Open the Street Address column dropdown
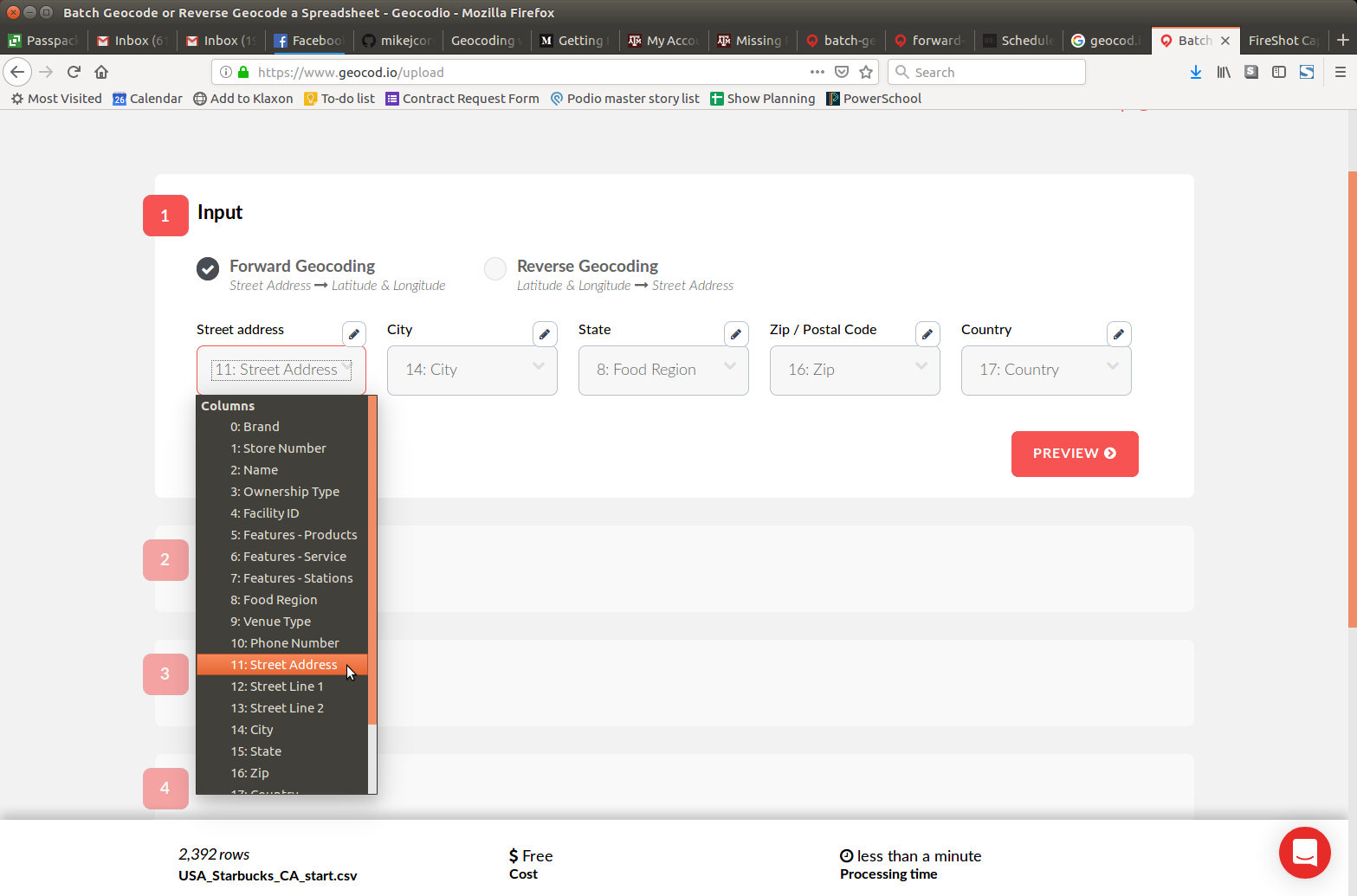 click(281, 371)
